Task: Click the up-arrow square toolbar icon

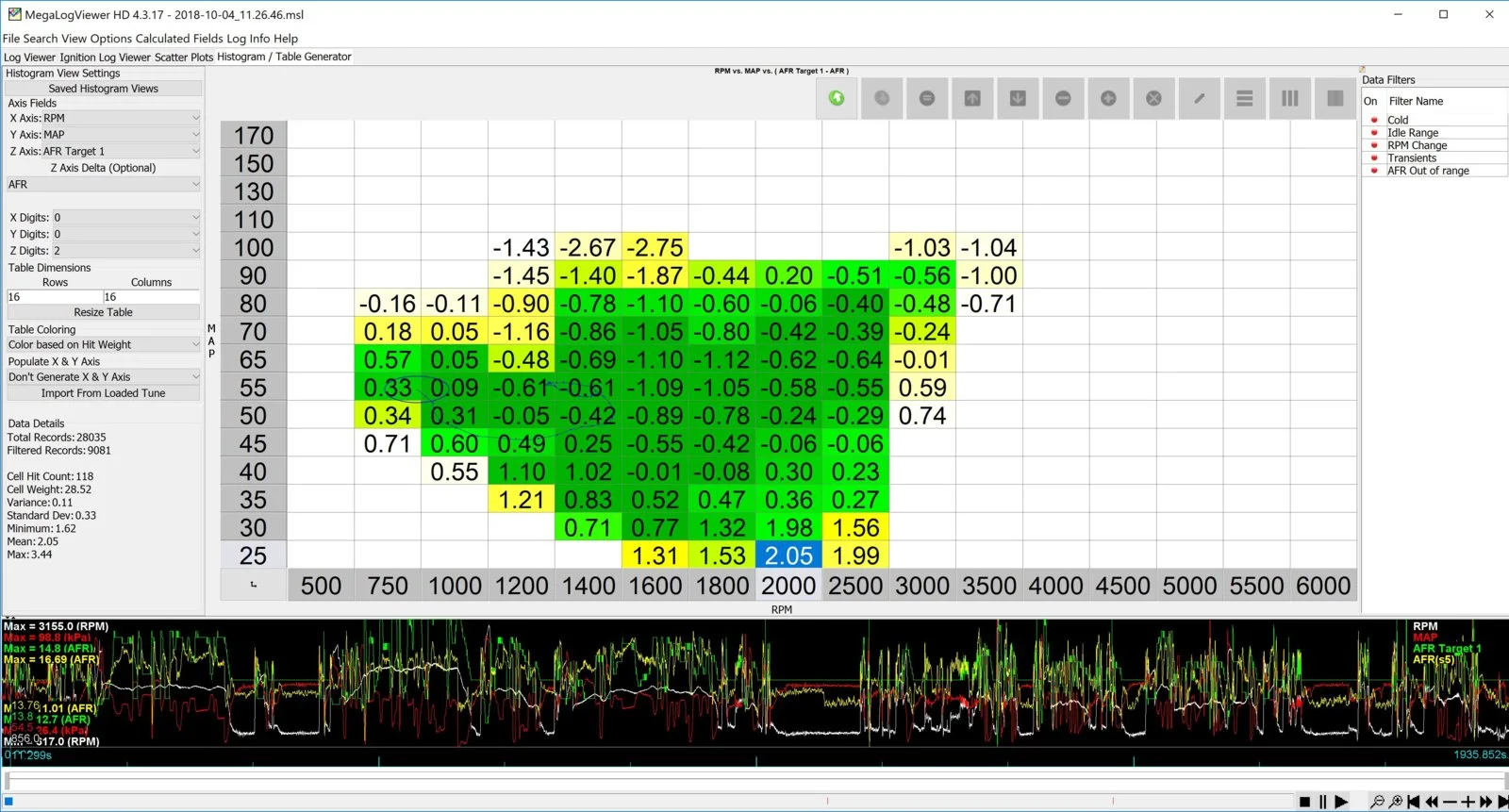Action: [972, 98]
